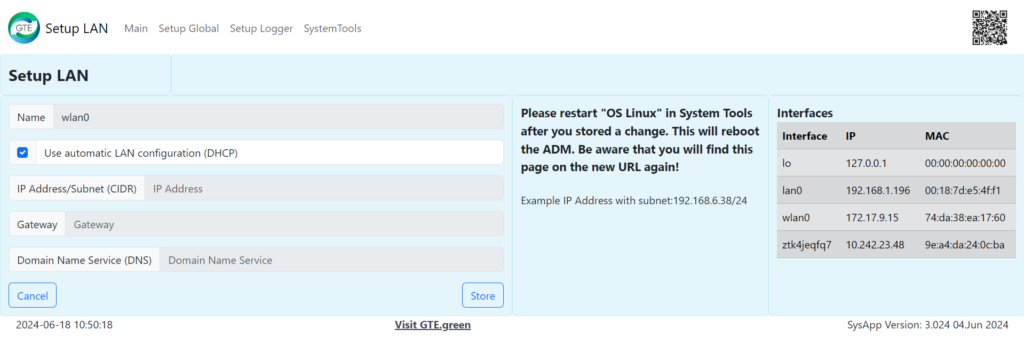
Task: Click the QR code image
Action: coord(989,28)
